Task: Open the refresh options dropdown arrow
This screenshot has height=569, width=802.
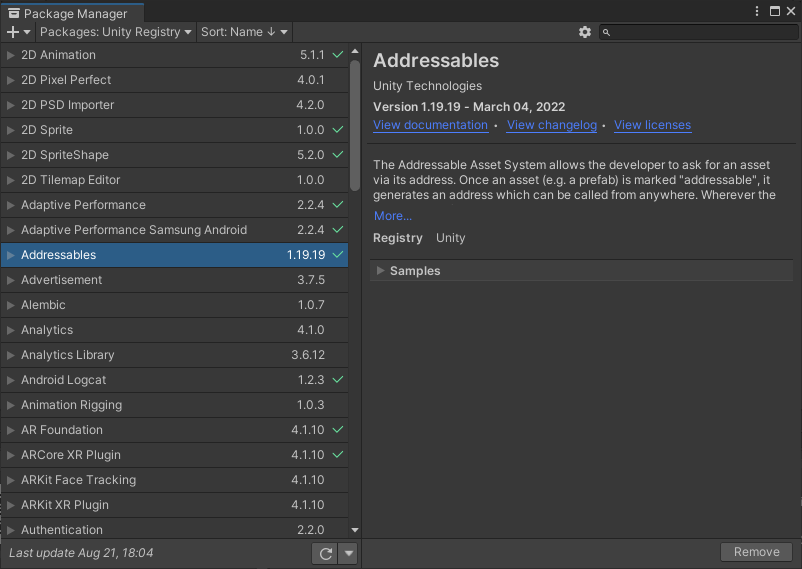Action: [348, 553]
